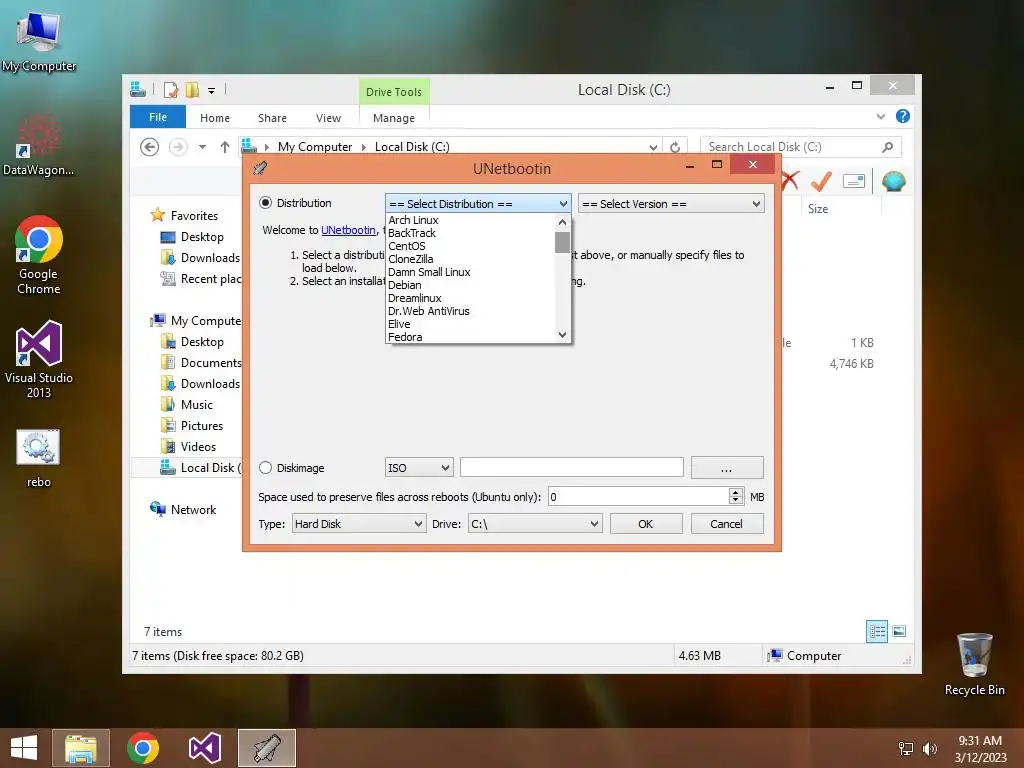Expand the address bar history dropdown
Viewport: 1024px width, 768px height.
click(652, 148)
